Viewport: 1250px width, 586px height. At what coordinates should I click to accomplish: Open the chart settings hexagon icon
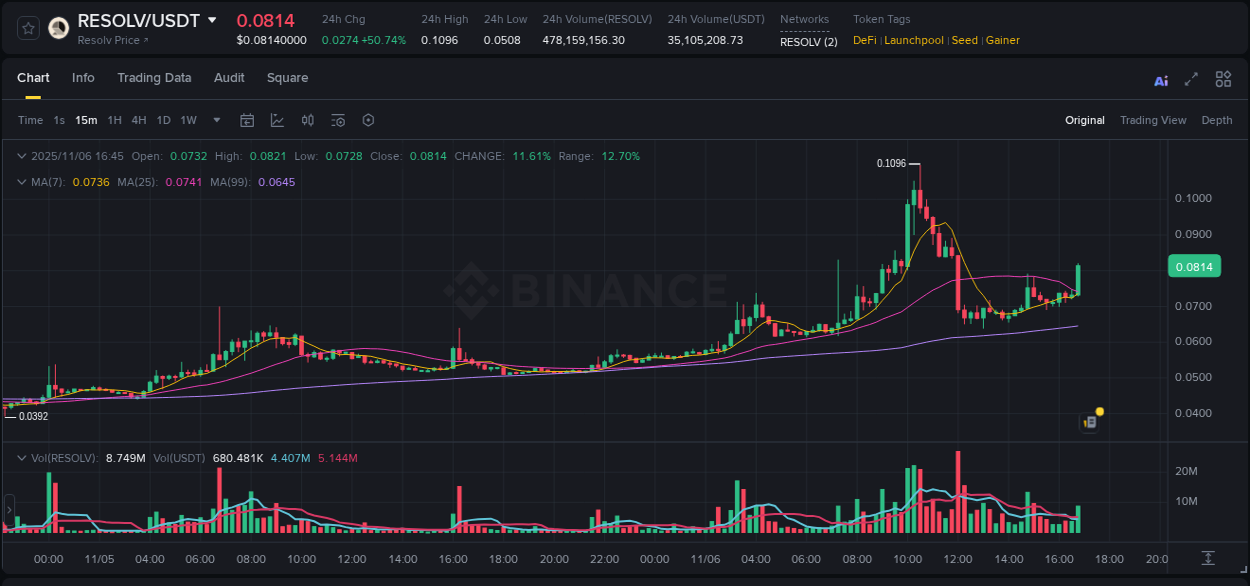[x=368, y=120]
